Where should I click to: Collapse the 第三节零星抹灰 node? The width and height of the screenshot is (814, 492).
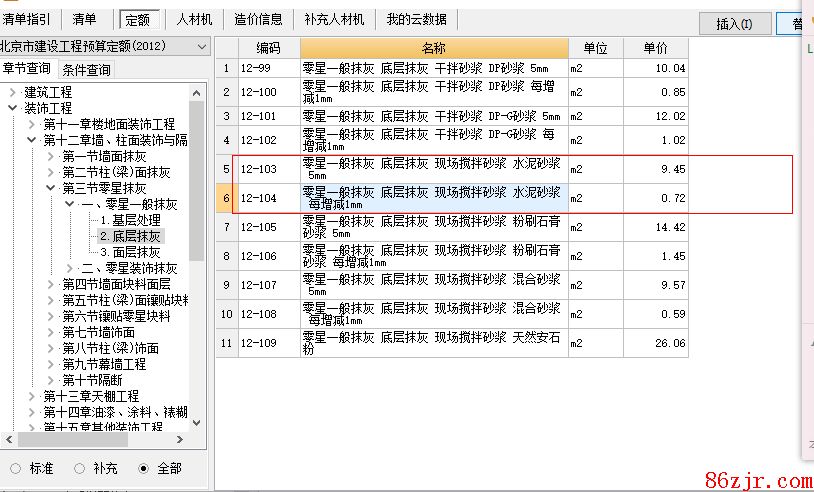point(51,188)
